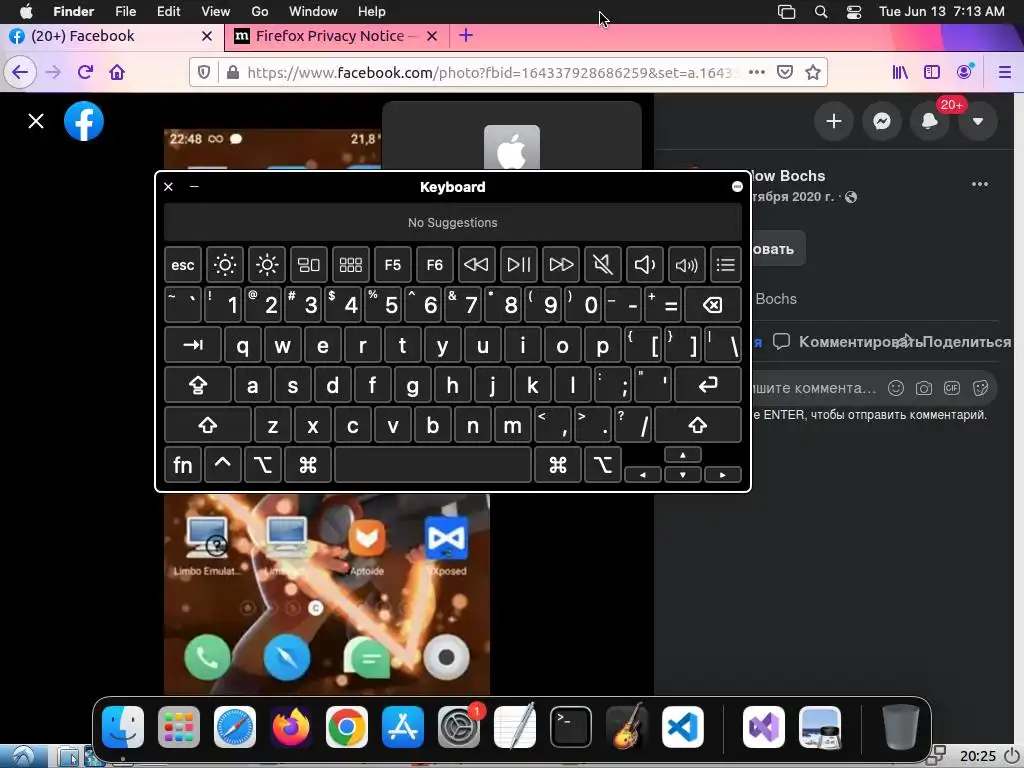This screenshot has width=1024, height=768.
Task: Close the Facebook photo viewer
Action: [x=36, y=121]
